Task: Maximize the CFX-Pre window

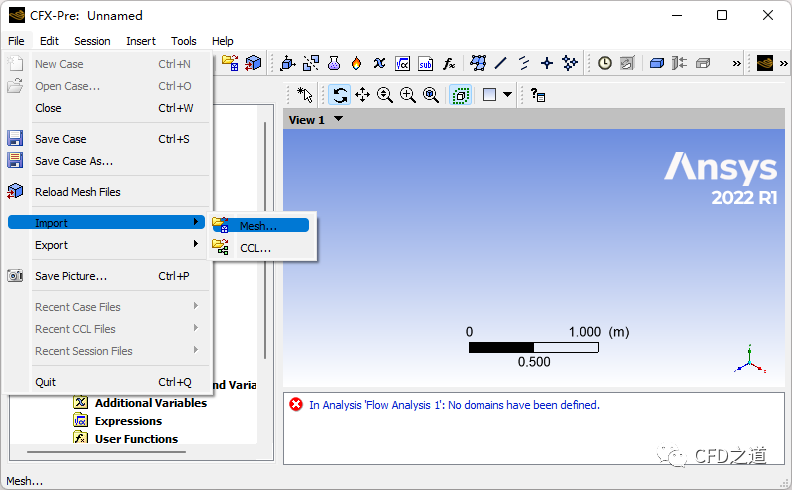Action: (x=722, y=15)
